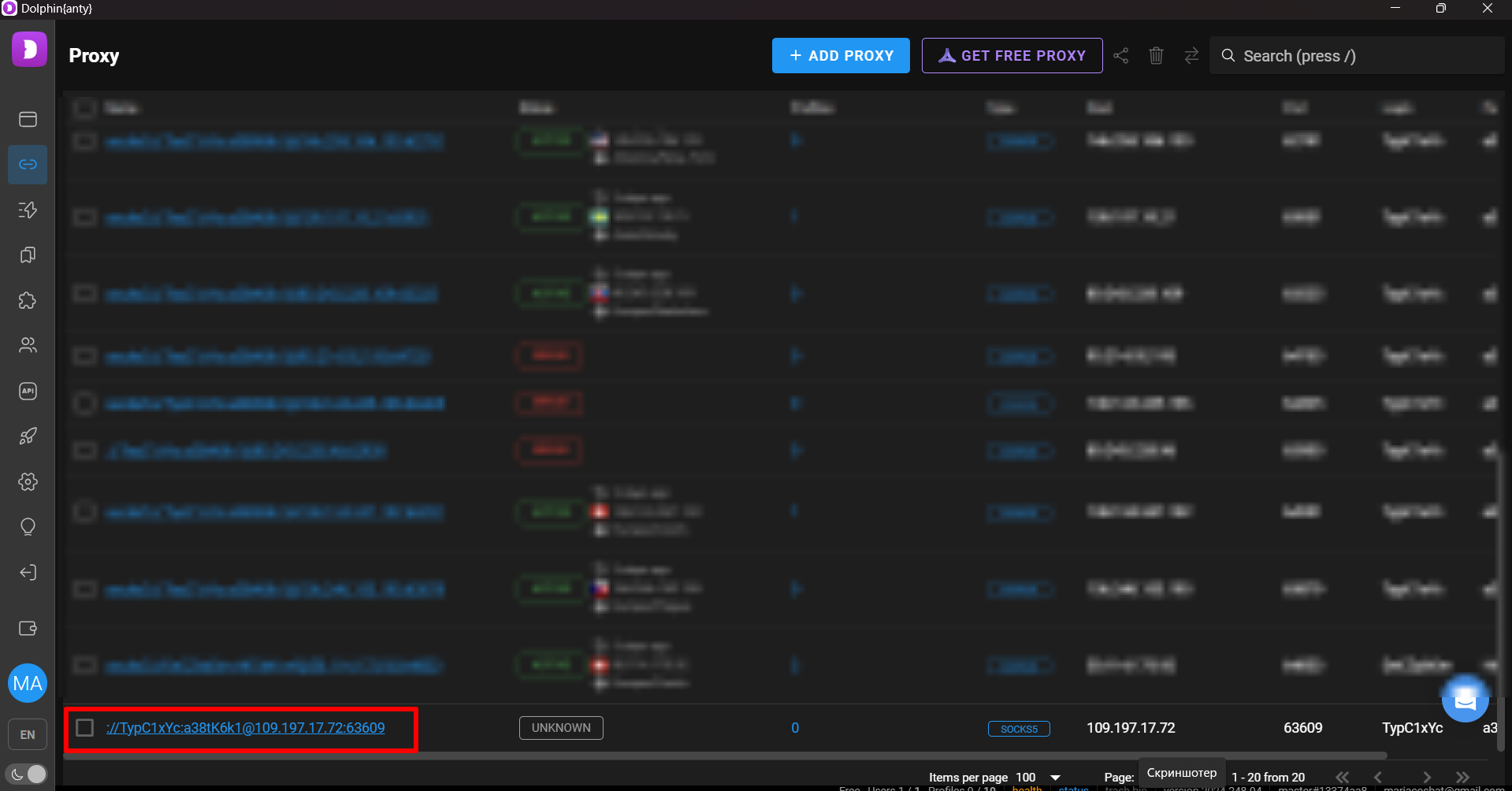Click the GET FREE PROXY button

pyautogui.click(x=1012, y=56)
